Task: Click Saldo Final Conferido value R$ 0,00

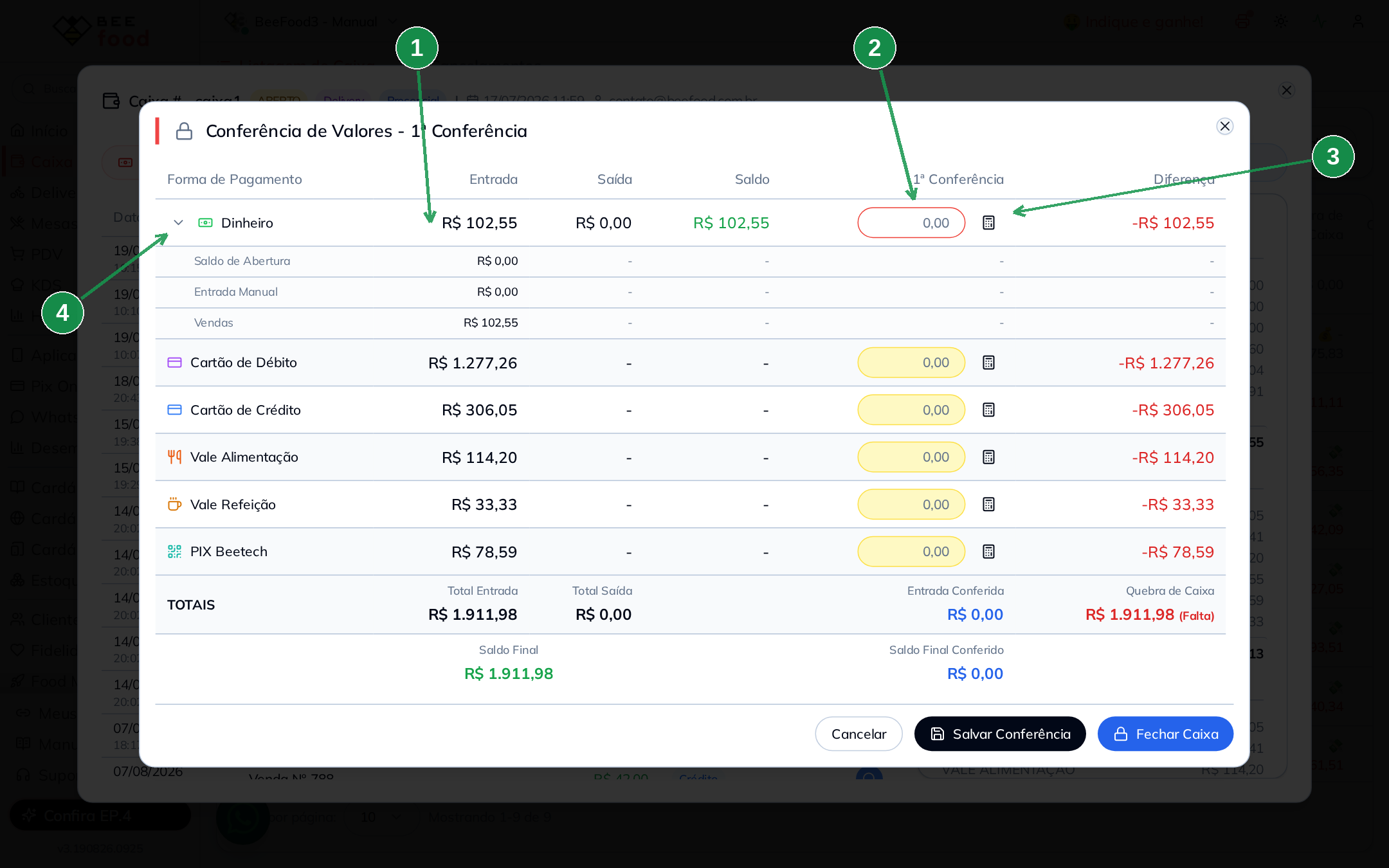Action: click(975, 674)
